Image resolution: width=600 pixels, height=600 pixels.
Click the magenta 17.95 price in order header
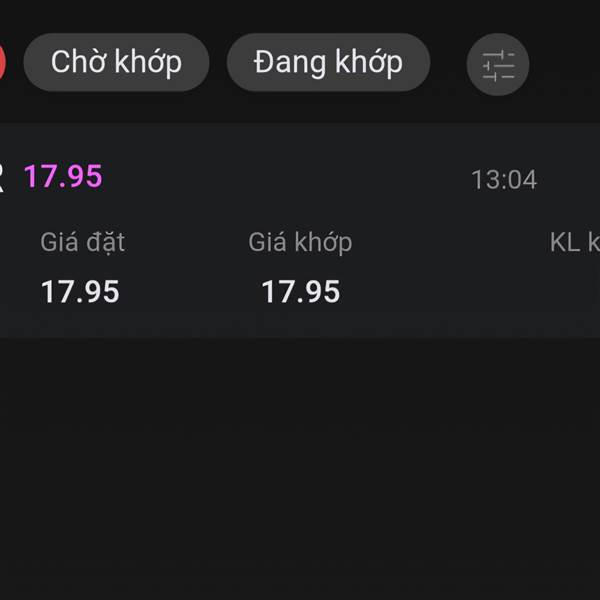click(x=63, y=177)
